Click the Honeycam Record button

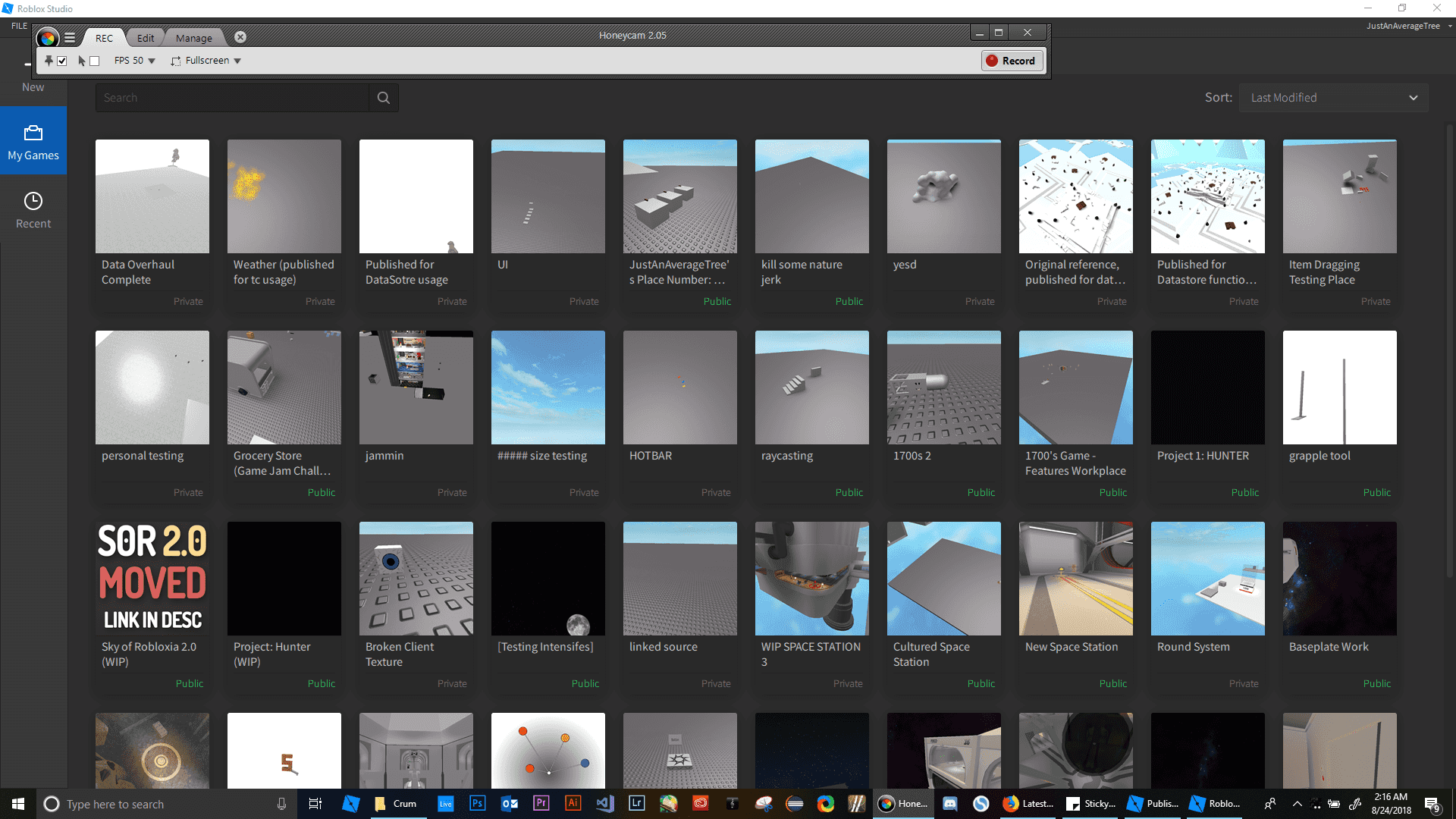pyautogui.click(x=1012, y=61)
